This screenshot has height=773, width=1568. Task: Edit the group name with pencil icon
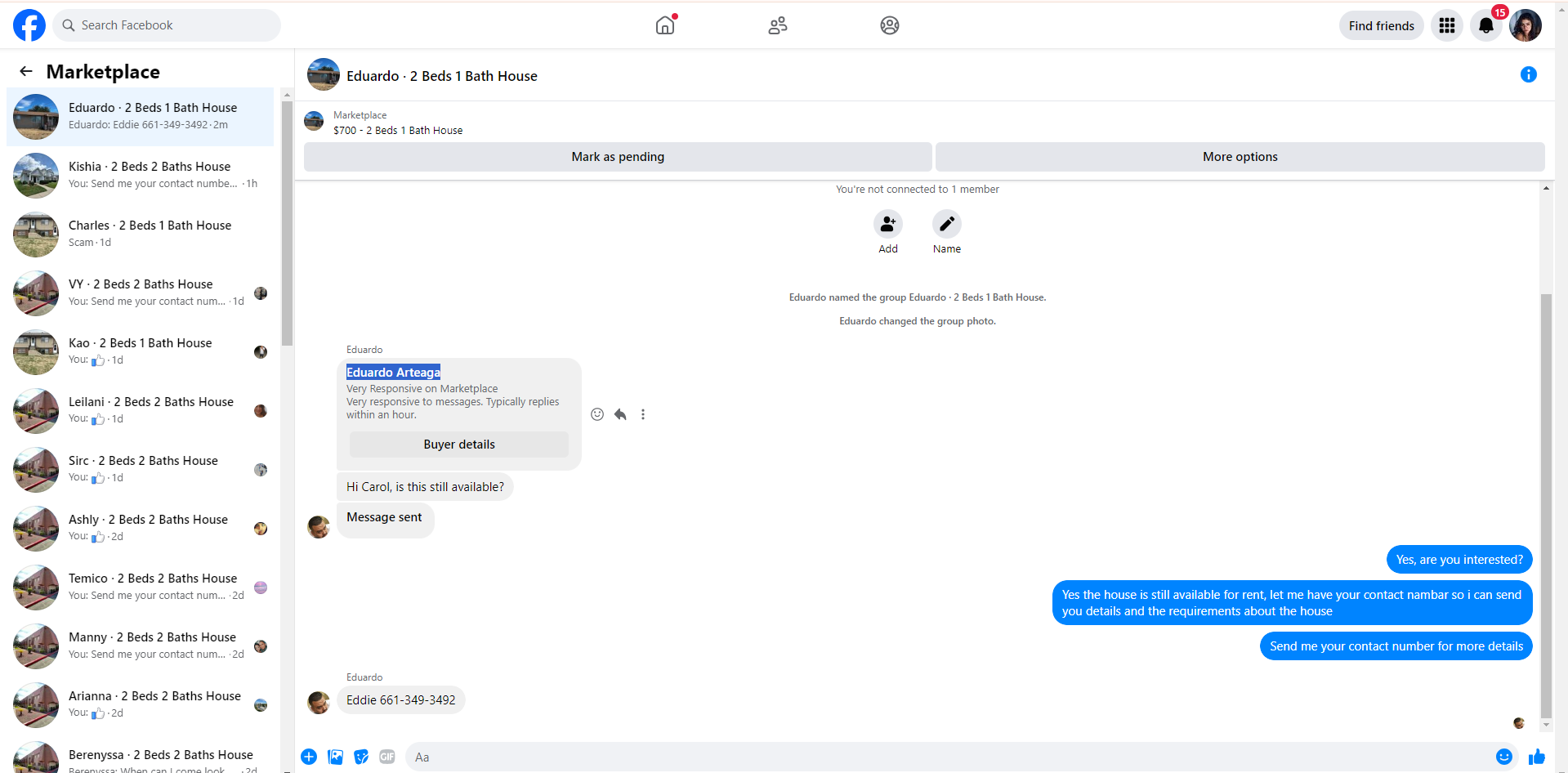947,224
